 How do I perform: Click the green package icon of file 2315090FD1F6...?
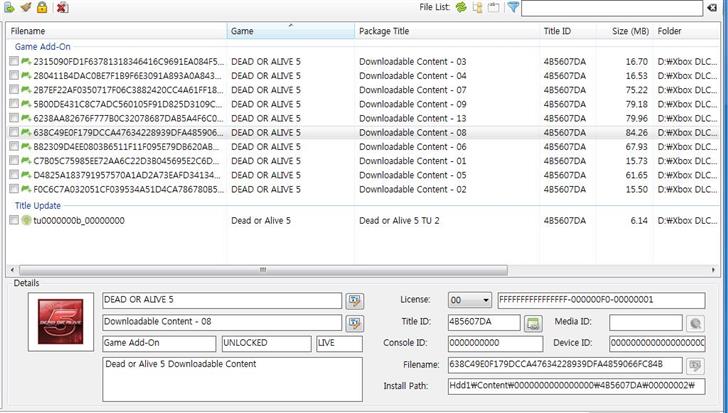click(x=26, y=61)
